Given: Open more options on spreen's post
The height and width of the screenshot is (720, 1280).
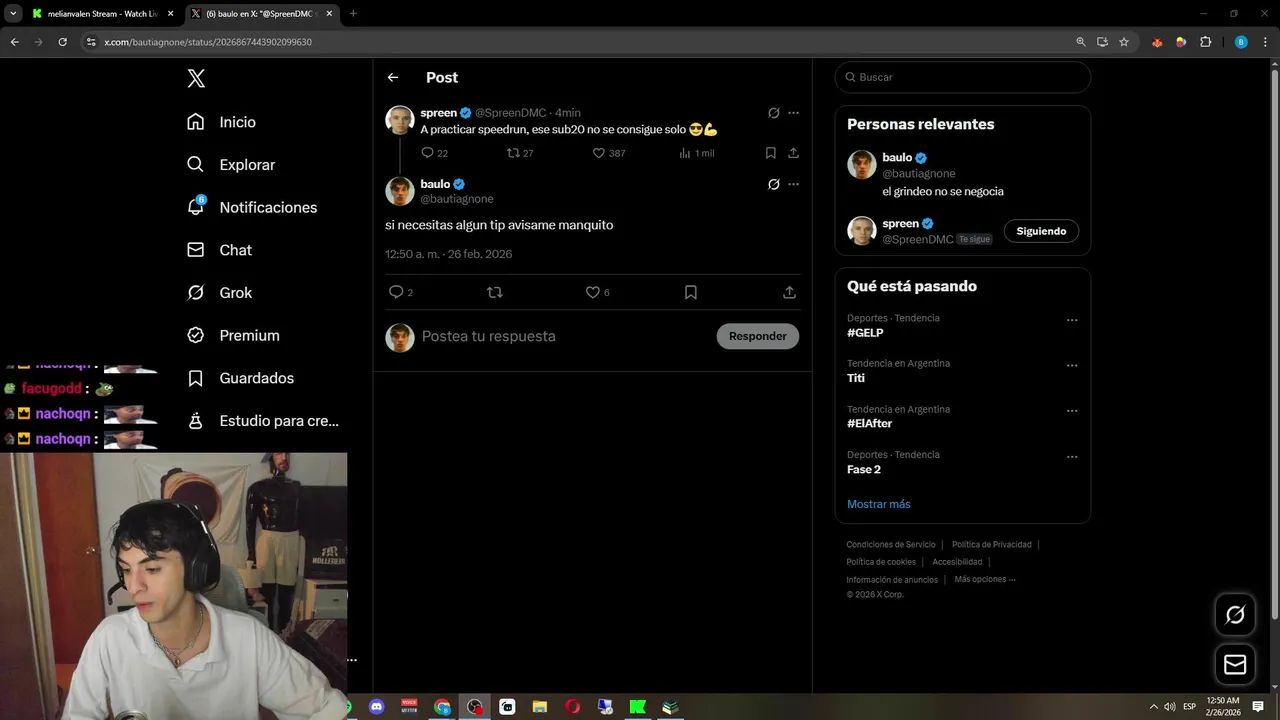Looking at the screenshot, I should 793,113.
